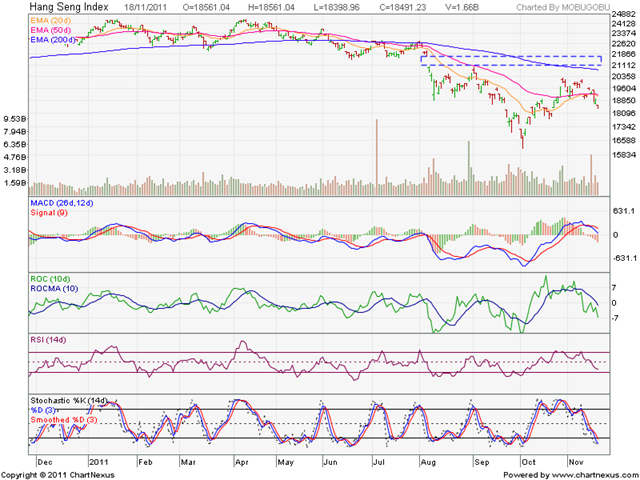640x480 pixels.
Task: Click the tallest volume spike bar in July
Action: tap(377, 157)
